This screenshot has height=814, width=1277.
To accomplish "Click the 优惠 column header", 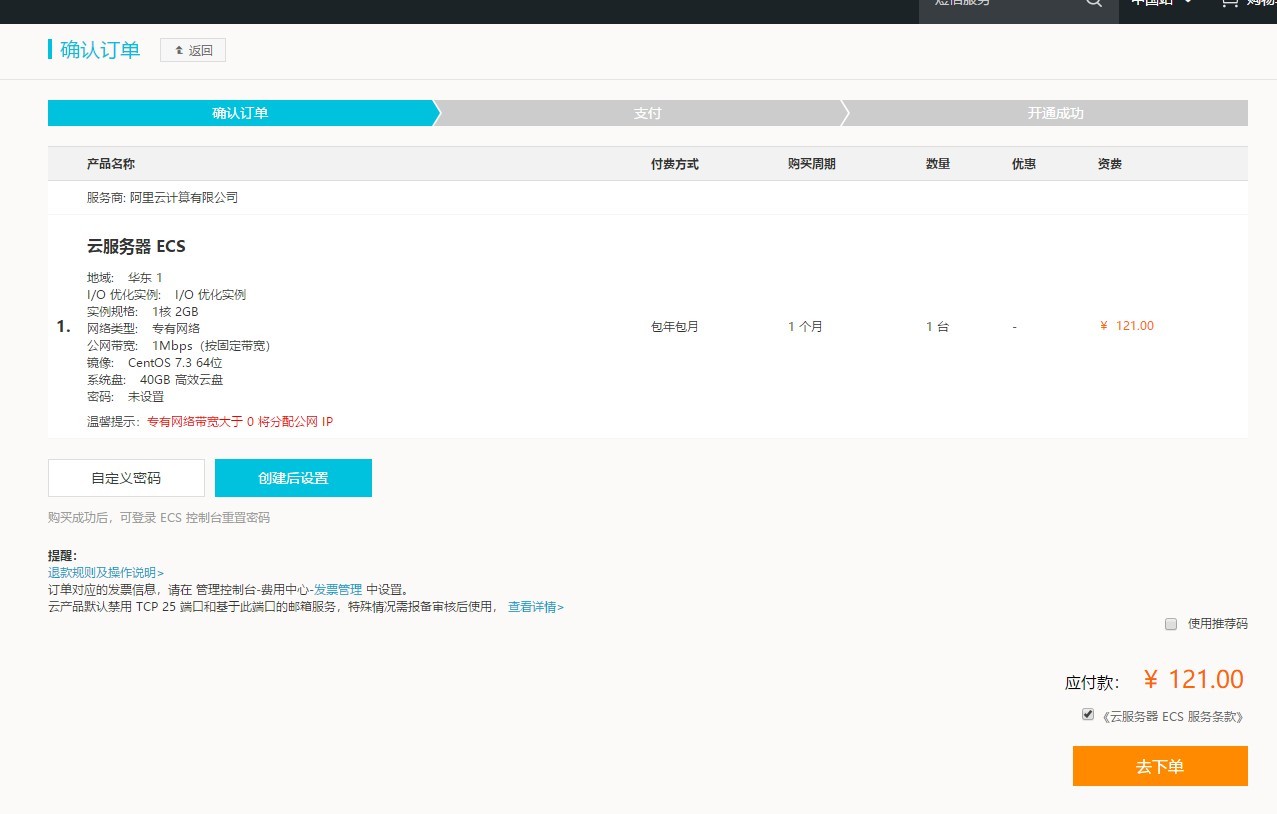I will [1024, 164].
